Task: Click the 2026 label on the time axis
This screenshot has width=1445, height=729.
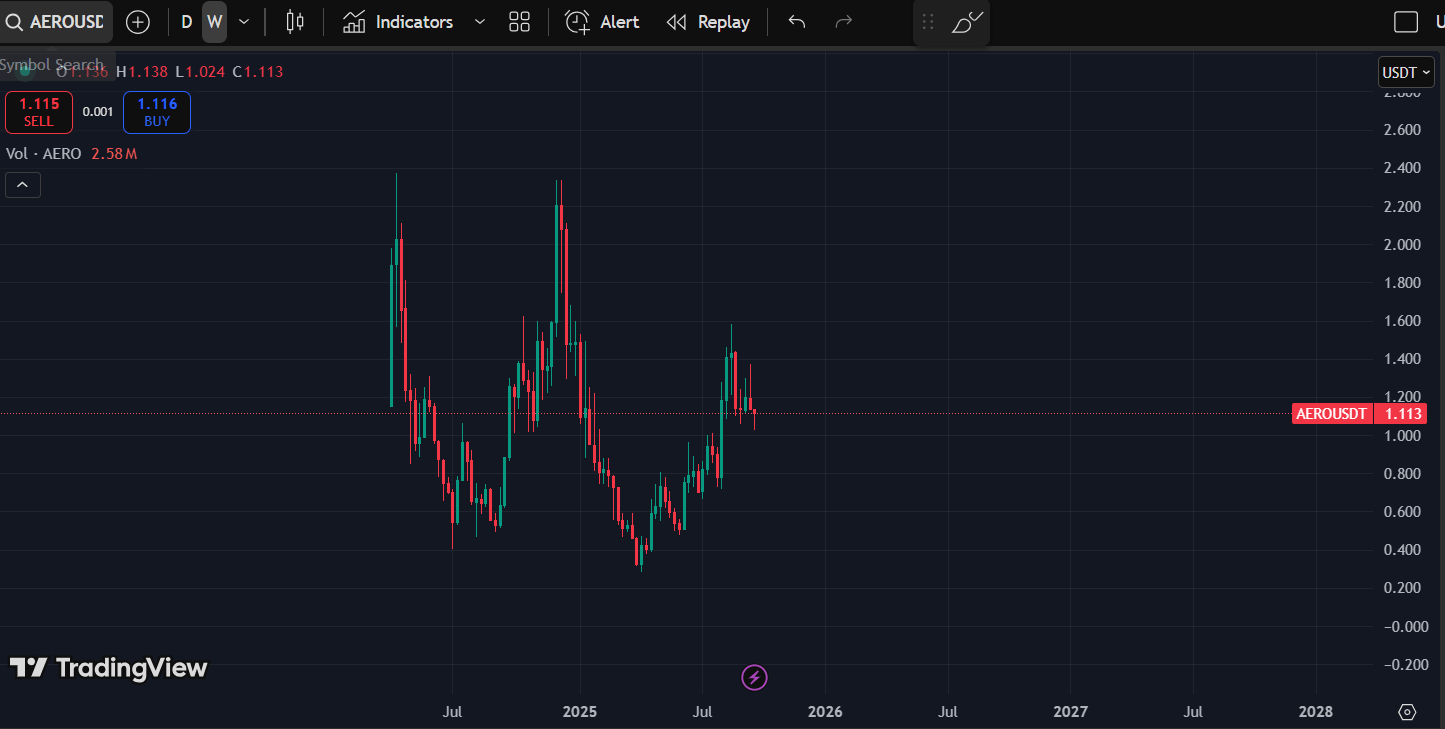Action: [825, 712]
